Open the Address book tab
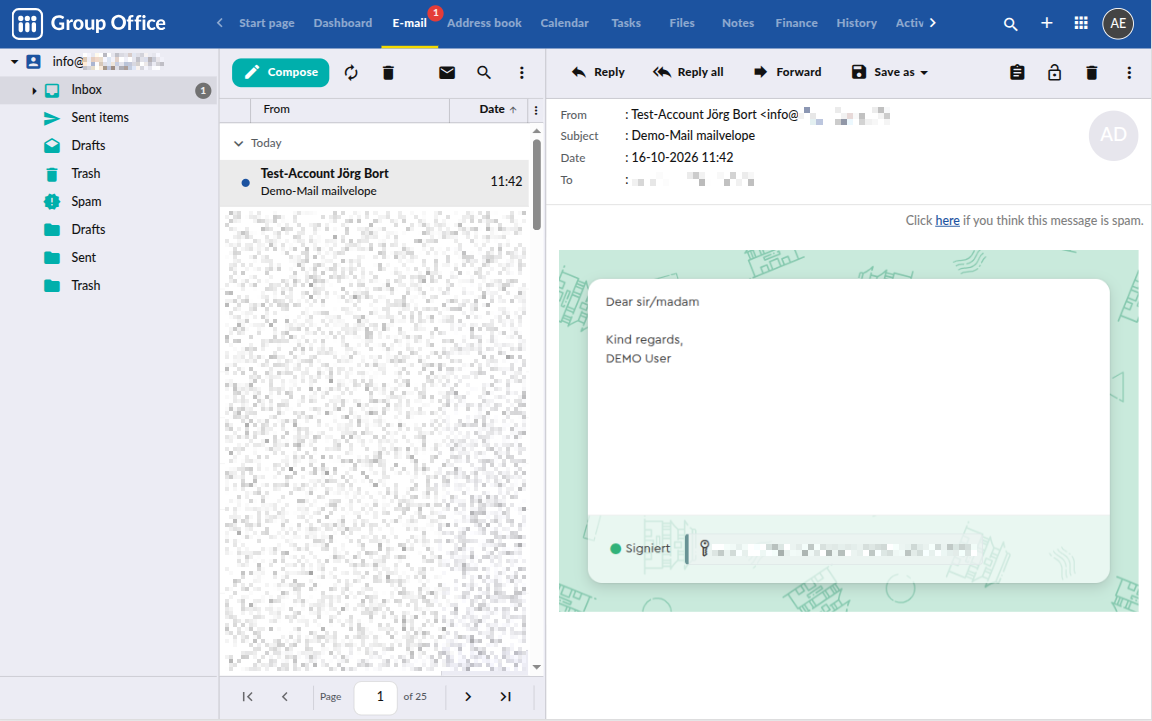Screen dimensions: 1152x721 click(484, 24)
